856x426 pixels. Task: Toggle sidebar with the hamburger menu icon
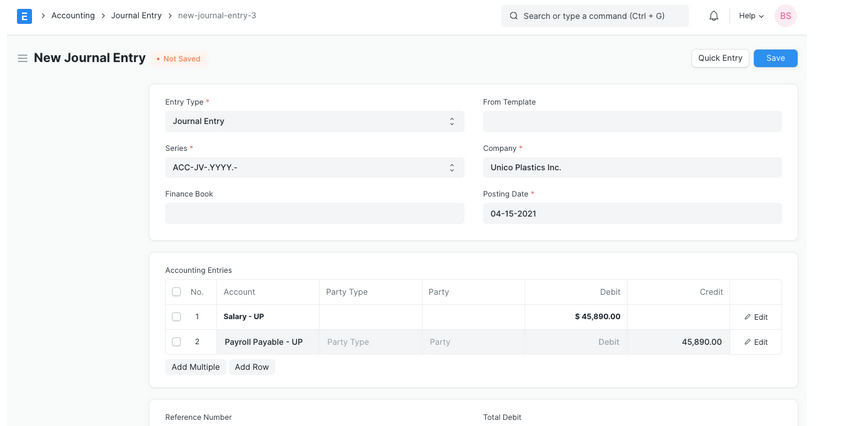tap(22, 59)
